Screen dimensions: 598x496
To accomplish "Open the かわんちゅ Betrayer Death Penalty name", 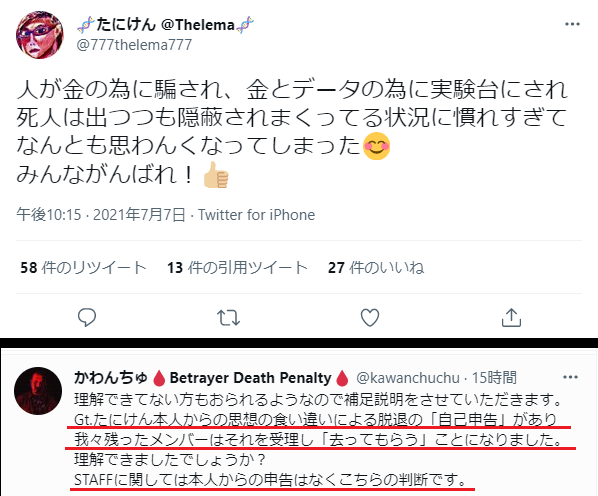I will tap(212, 378).
